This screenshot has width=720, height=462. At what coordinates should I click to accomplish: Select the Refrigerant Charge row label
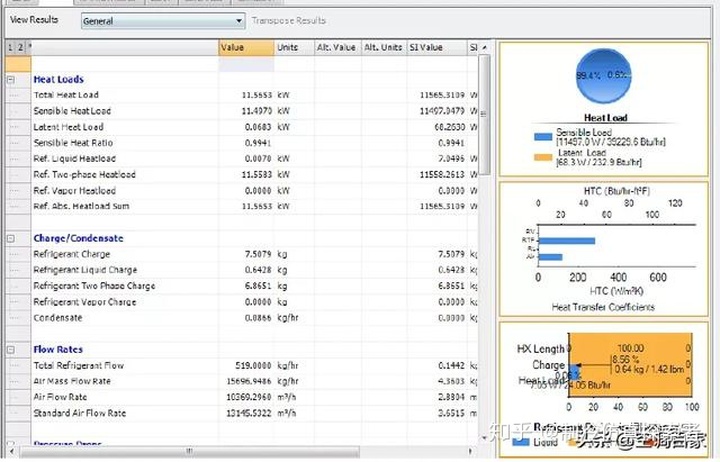(x=72, y=254)
